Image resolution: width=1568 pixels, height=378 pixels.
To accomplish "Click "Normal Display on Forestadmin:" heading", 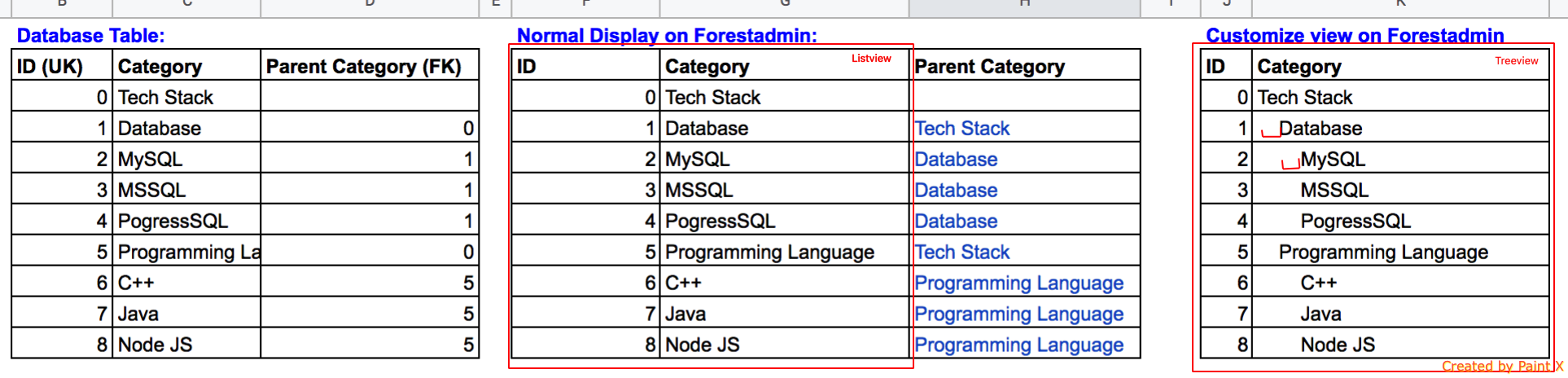I will tap(666, 36).
